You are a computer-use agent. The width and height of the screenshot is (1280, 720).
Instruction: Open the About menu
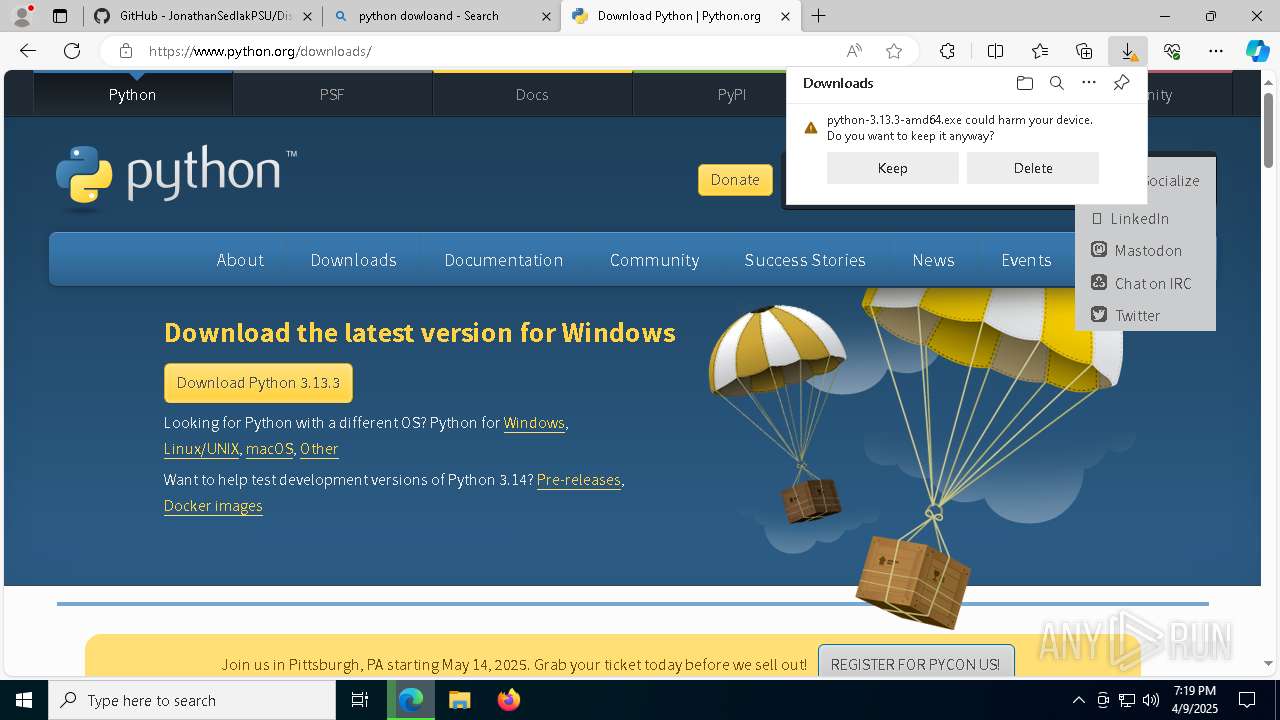[240, 260]
